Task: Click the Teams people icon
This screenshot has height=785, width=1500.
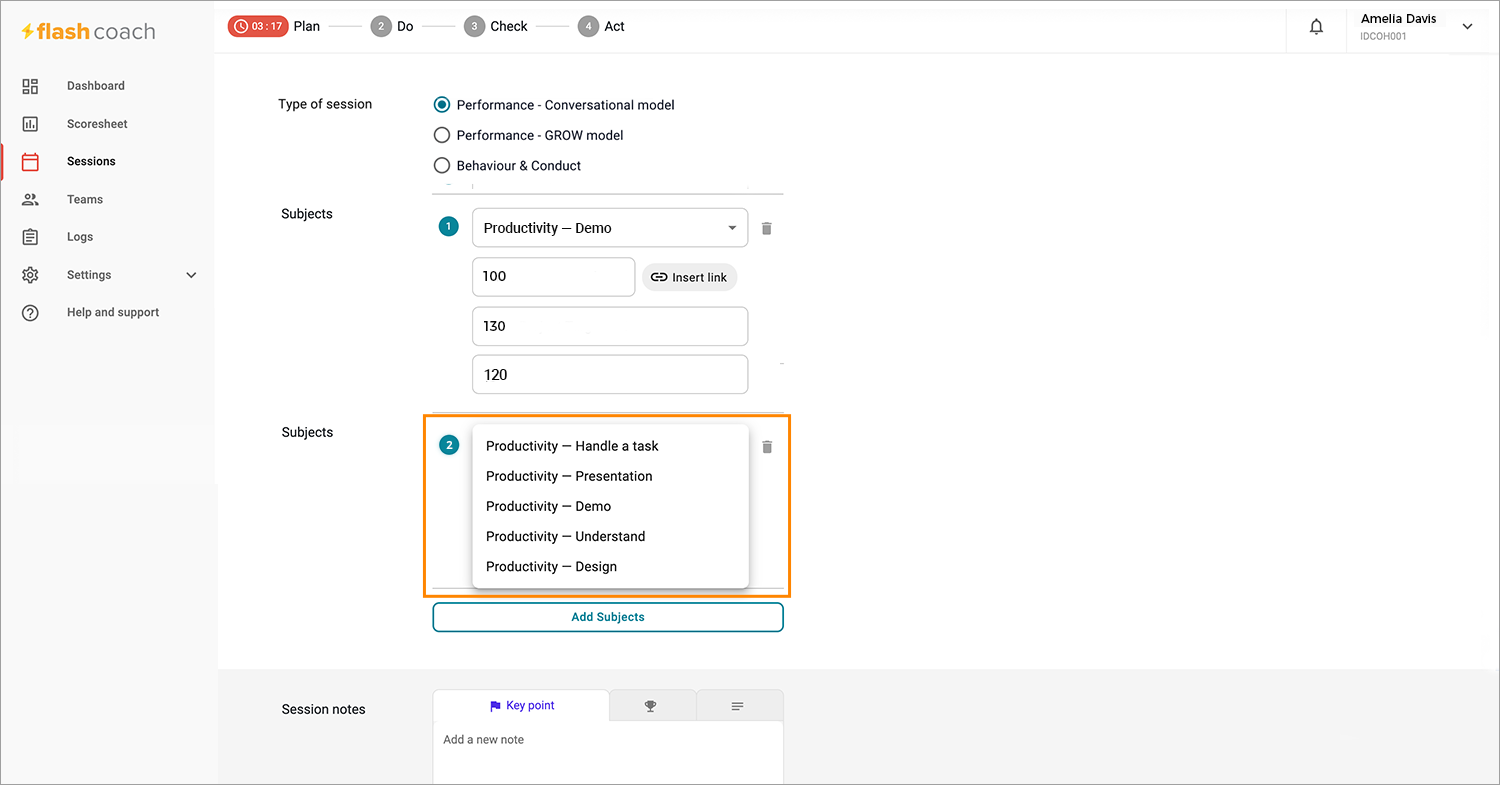Action: [30, 199]
